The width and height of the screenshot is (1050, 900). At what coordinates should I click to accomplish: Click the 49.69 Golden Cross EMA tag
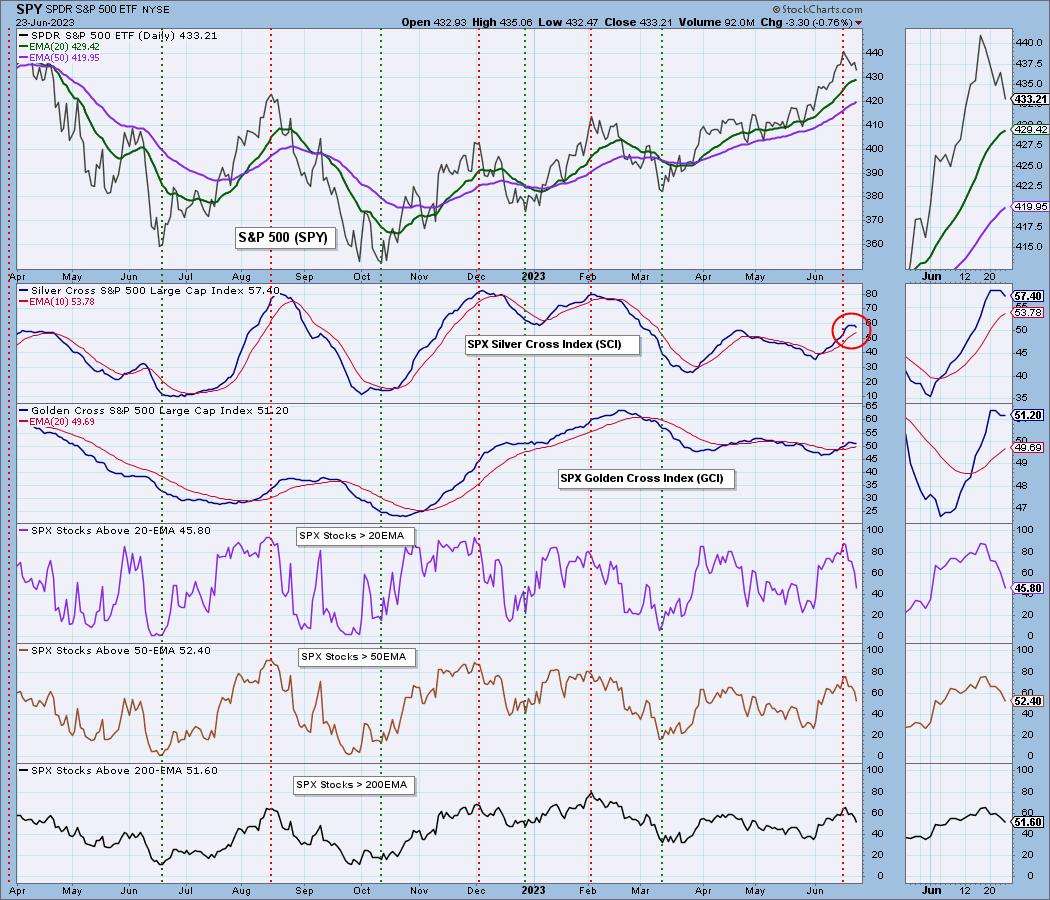pos(1028,447)
